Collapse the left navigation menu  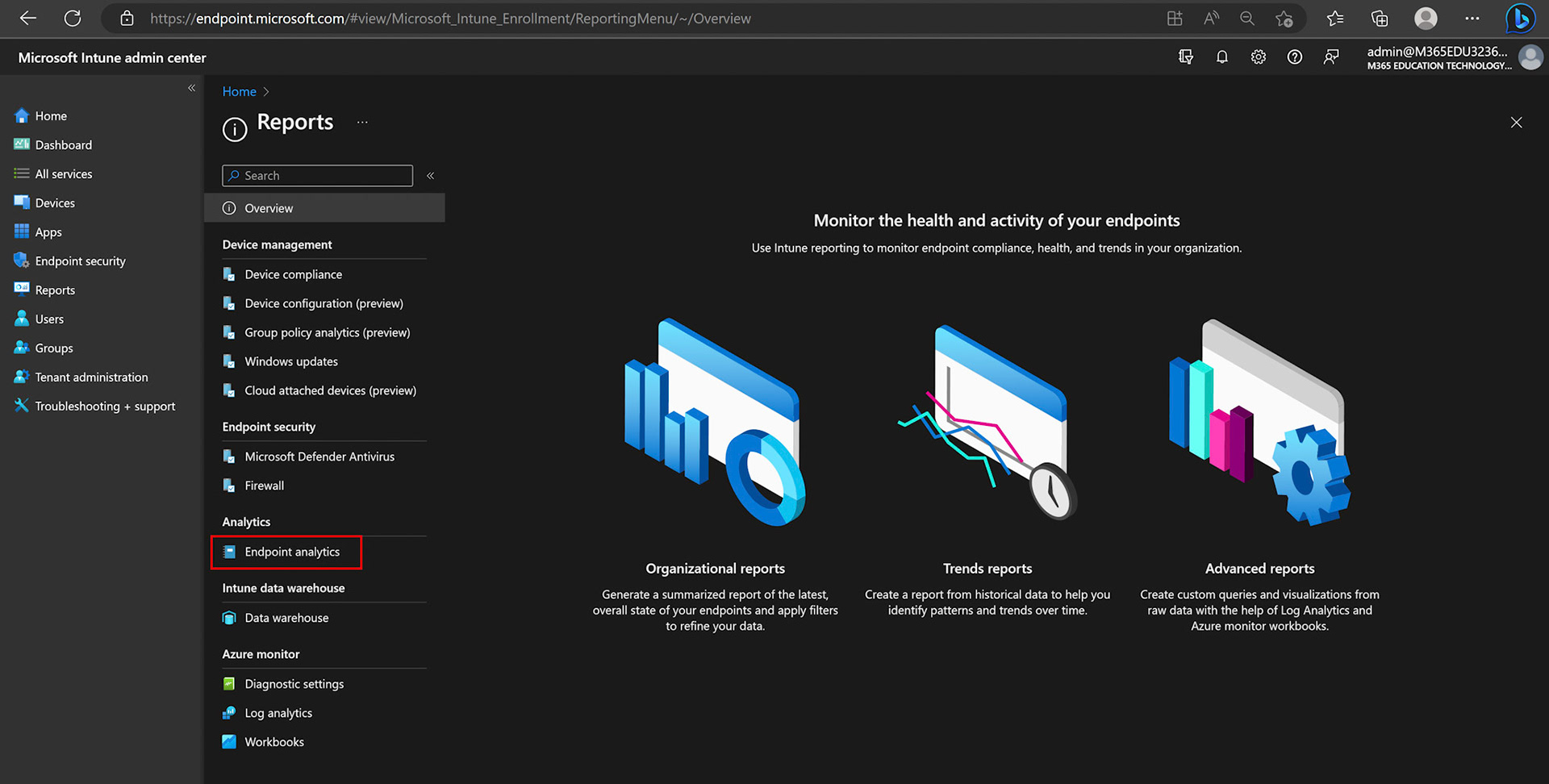[191, 88]
